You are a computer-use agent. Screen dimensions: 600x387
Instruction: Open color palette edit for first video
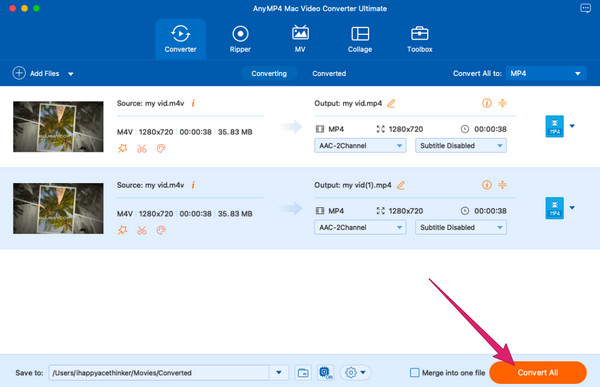tap(161, 149)
